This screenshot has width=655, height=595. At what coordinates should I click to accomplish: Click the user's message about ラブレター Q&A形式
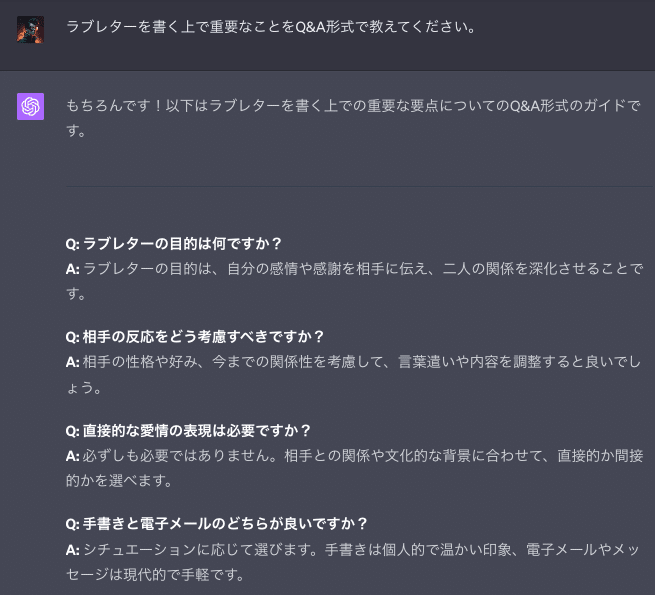[270, 26]
